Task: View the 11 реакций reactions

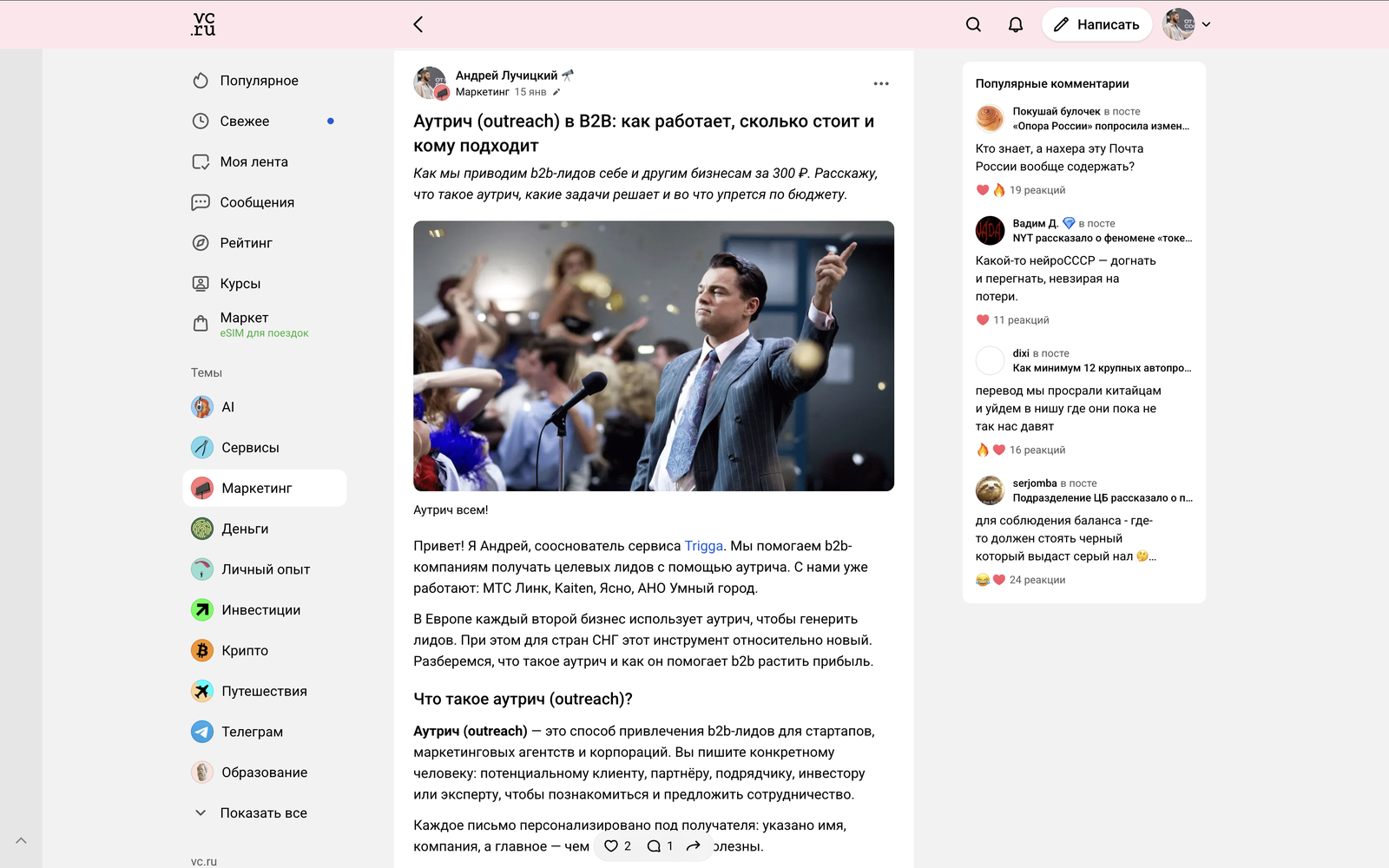Action: 1013,320
